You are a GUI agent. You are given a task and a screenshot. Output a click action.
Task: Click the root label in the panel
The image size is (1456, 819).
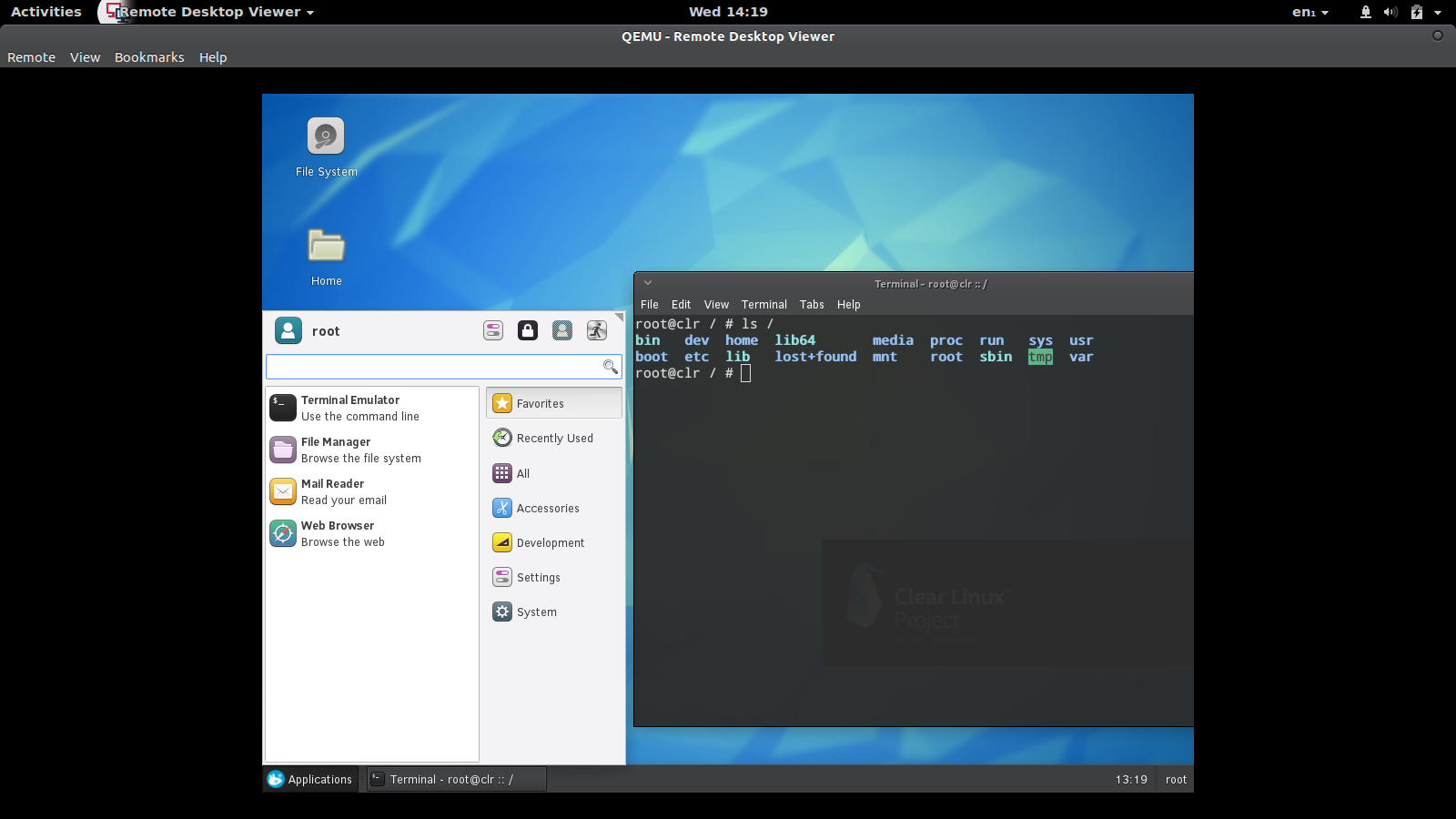[1176, 779]
